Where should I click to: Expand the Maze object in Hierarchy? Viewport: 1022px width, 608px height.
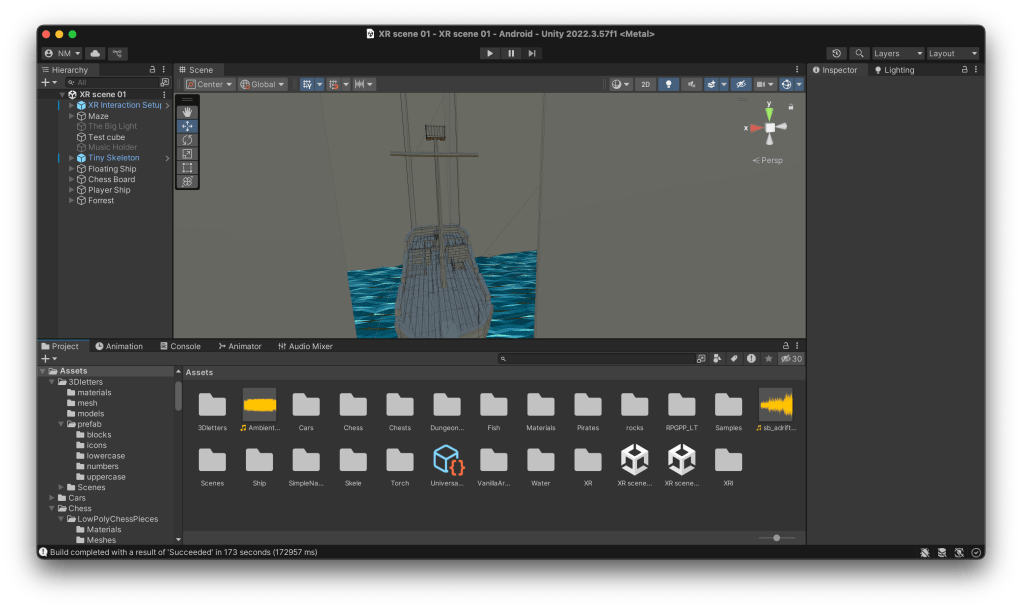point(71,116)
